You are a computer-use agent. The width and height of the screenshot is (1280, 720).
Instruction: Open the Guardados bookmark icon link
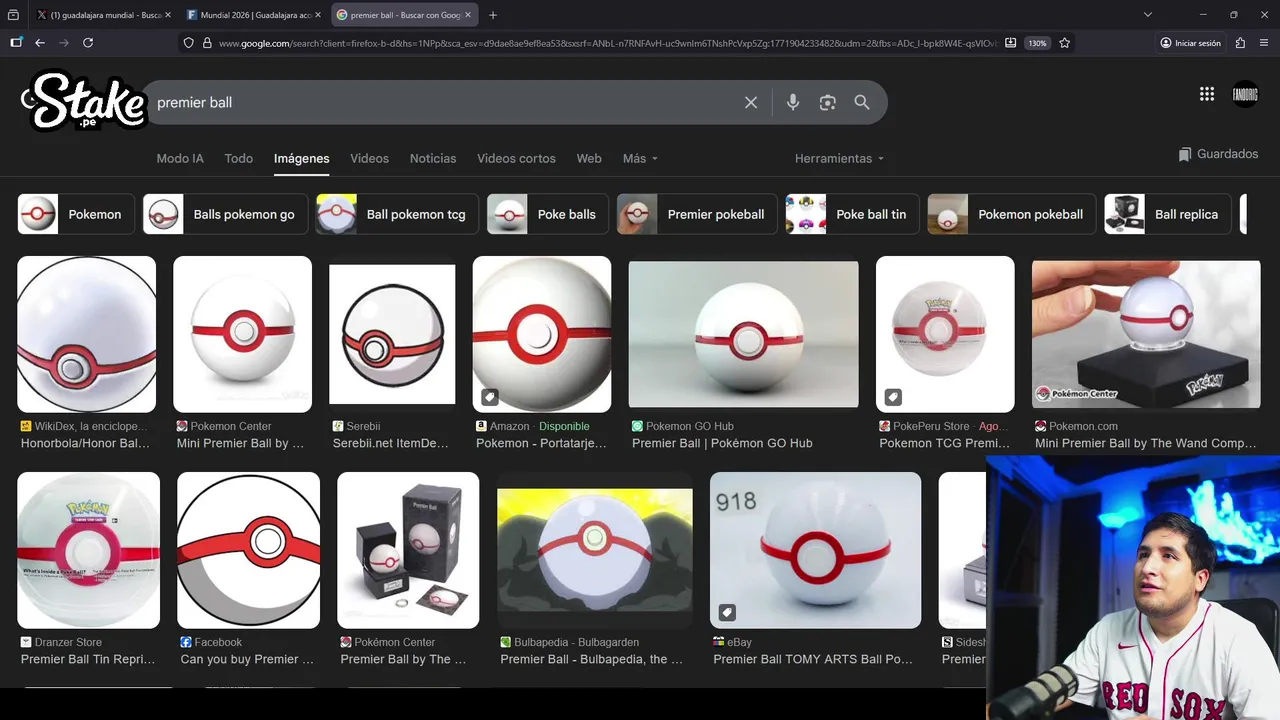pyautogui.click(x=1218, y=154)
